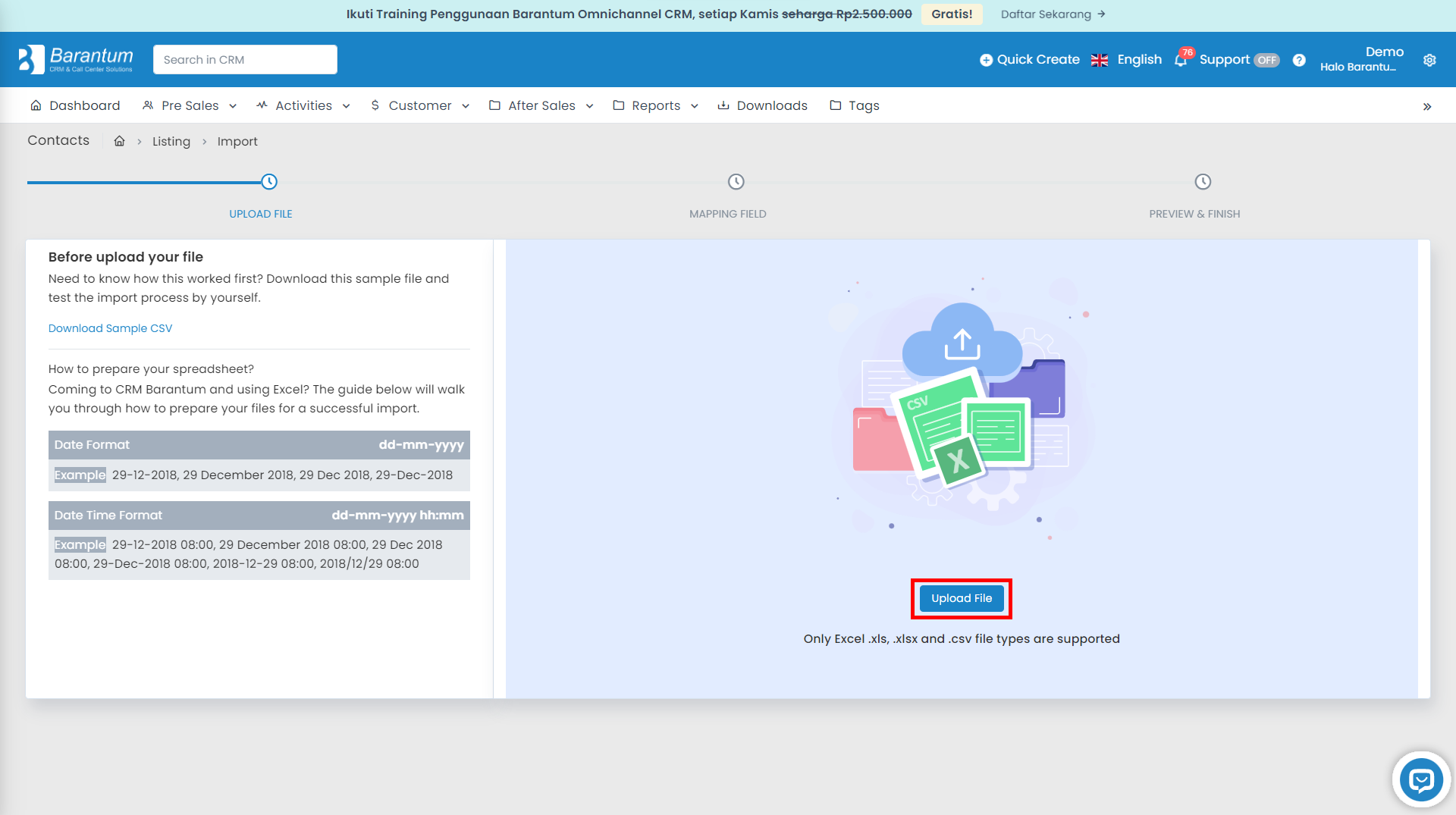Click the Gratis! button in banner
The height and width of the screenshot is (815, 1456).
pyautogui.click(x=952, y=14)
